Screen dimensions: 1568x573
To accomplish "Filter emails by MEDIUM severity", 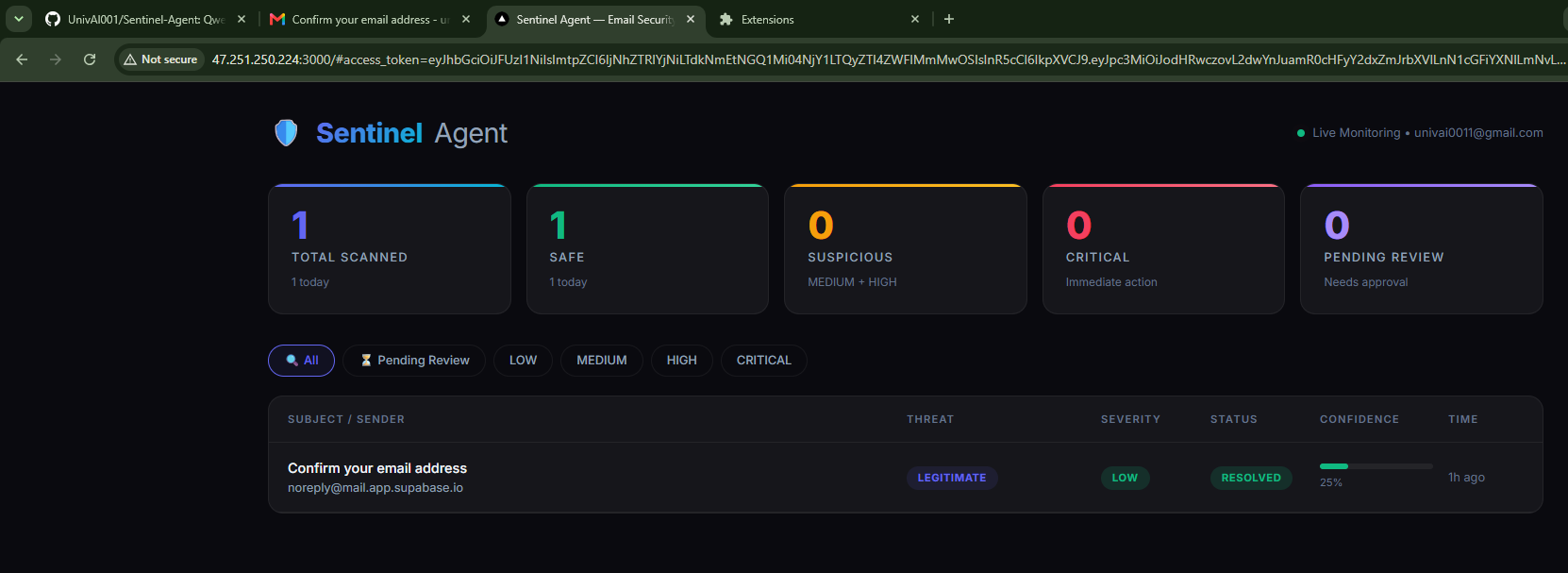I will pyautogui.click(x=602, y=361).
